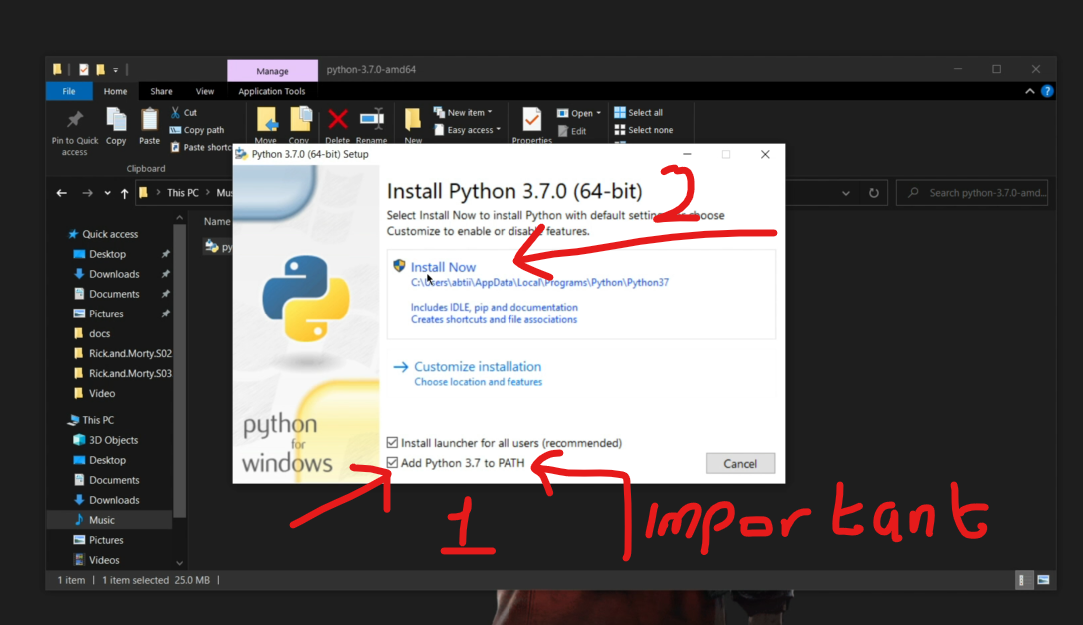Switch to the Home ribbon tab
Image resolution: width=1083 pixels, height=625 pixels.
(115, 91)
